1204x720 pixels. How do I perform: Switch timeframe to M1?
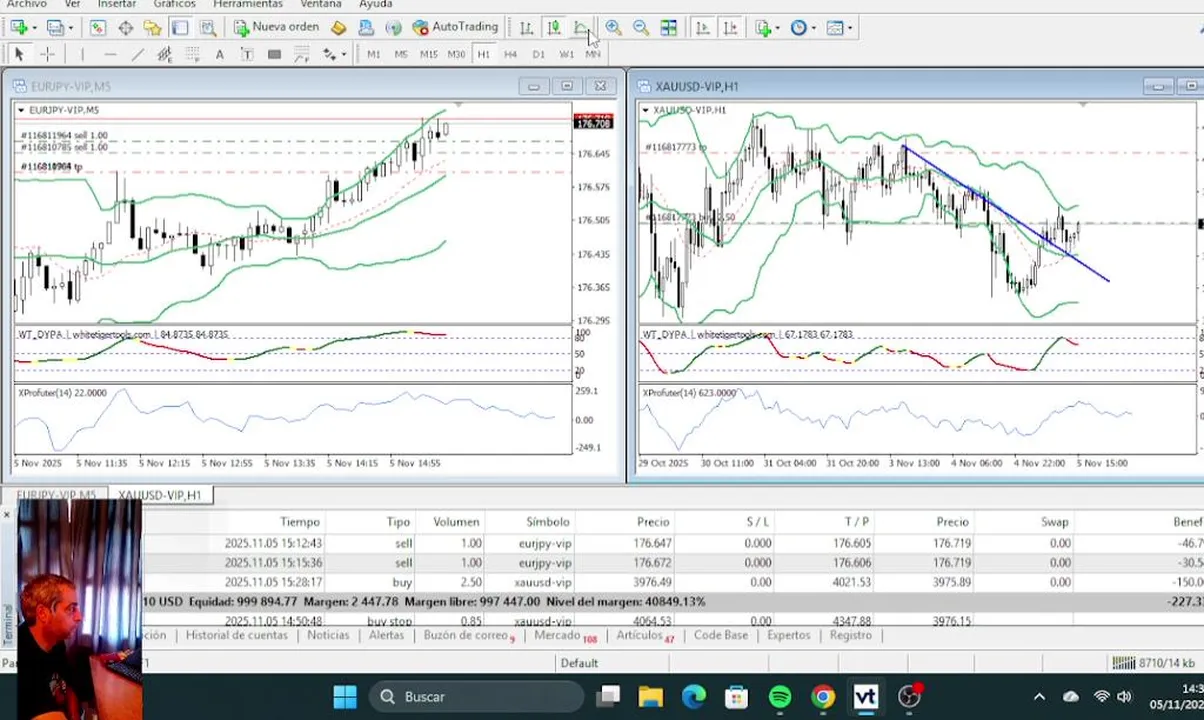pos(373,54)
